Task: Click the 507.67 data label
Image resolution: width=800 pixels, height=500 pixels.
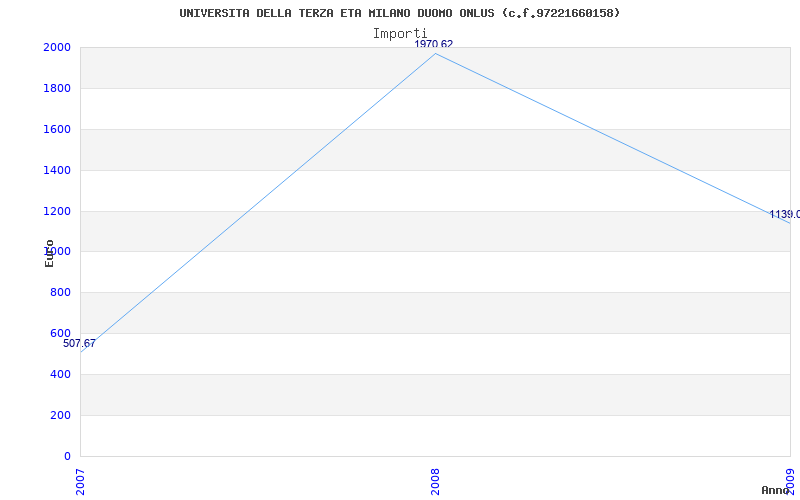Action: coord(79,343)
